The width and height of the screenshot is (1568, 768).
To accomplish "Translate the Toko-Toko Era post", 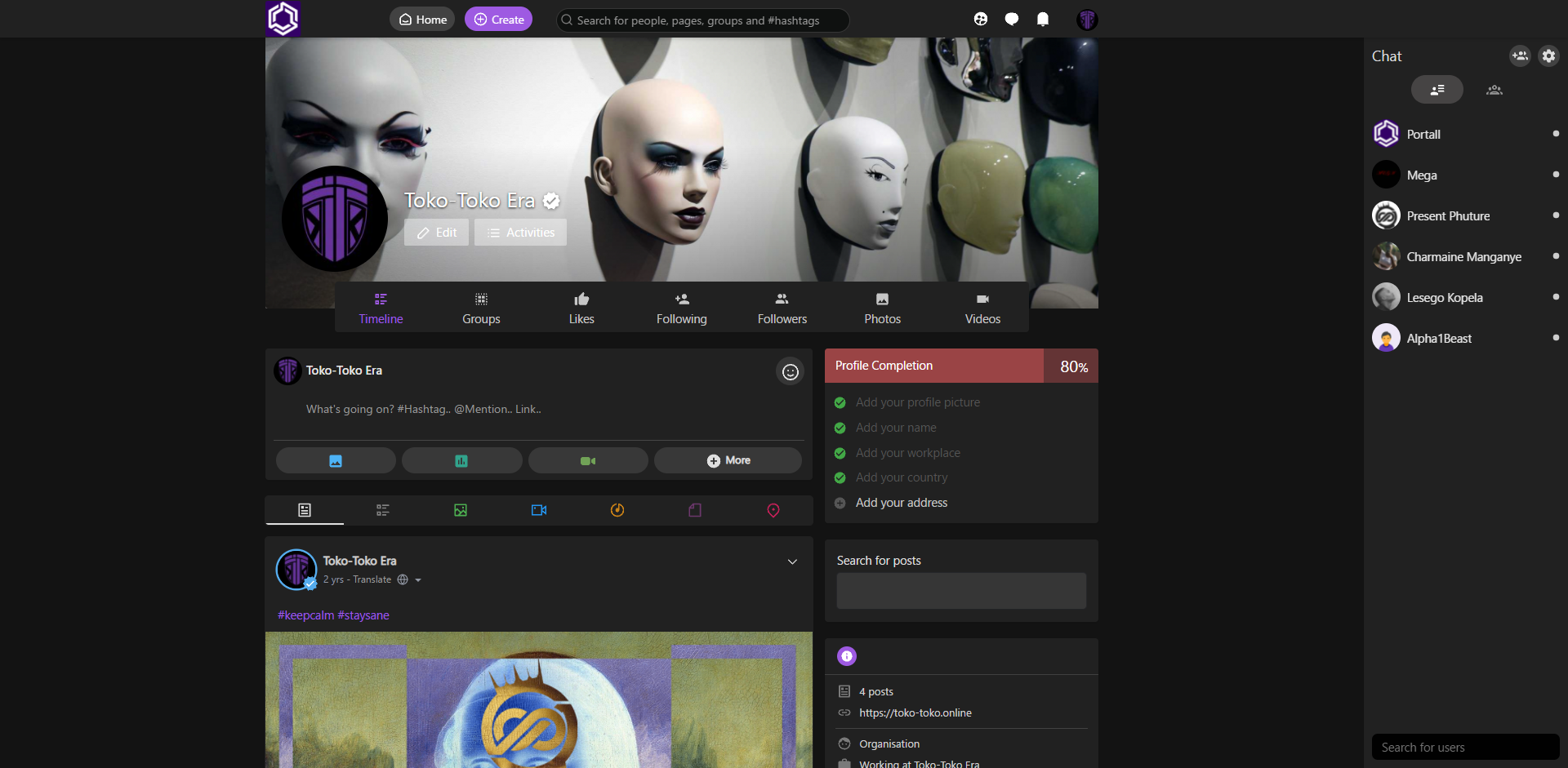I will click(x=372, y=579).
